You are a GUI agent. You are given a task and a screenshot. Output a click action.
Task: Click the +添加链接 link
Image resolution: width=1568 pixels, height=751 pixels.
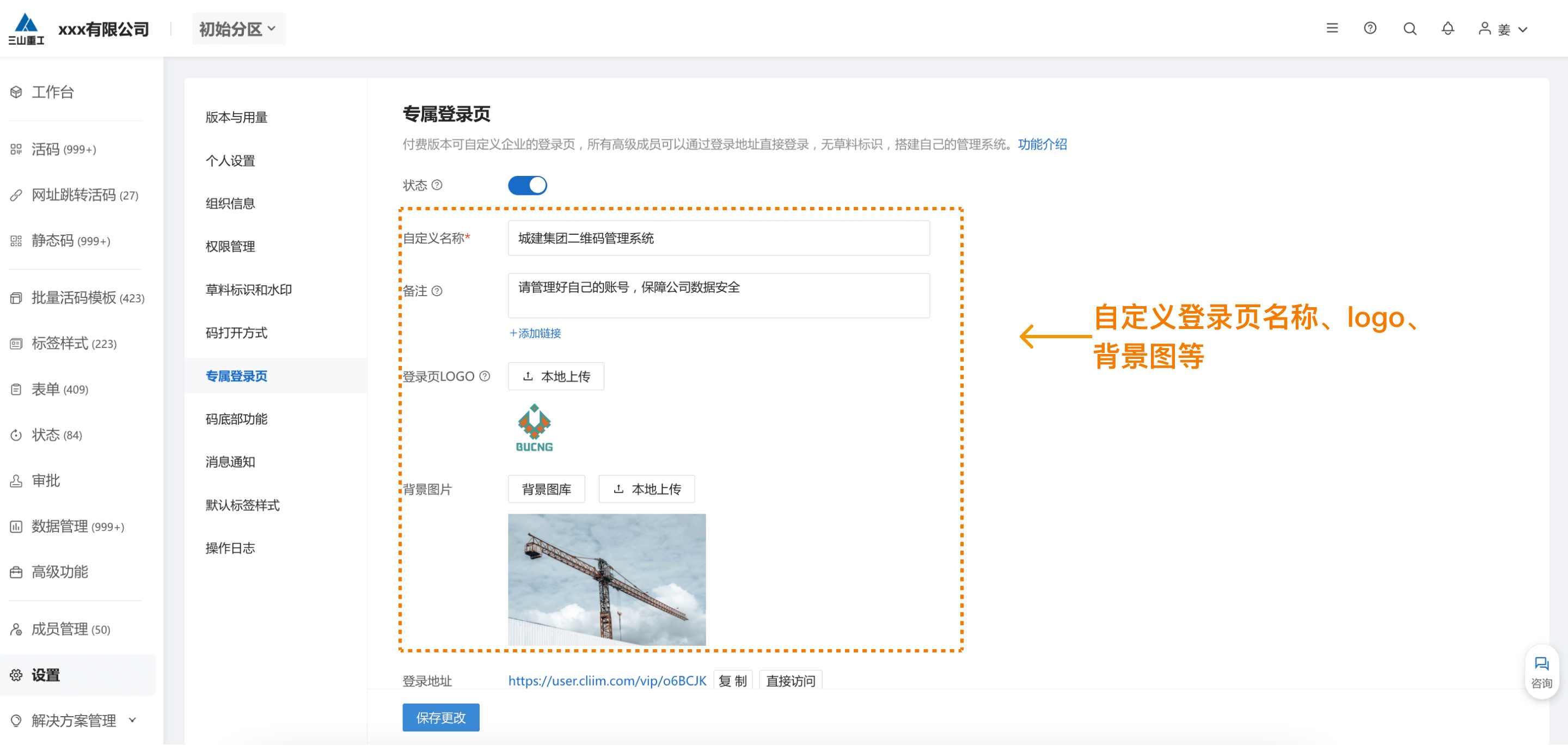[535, 333]
